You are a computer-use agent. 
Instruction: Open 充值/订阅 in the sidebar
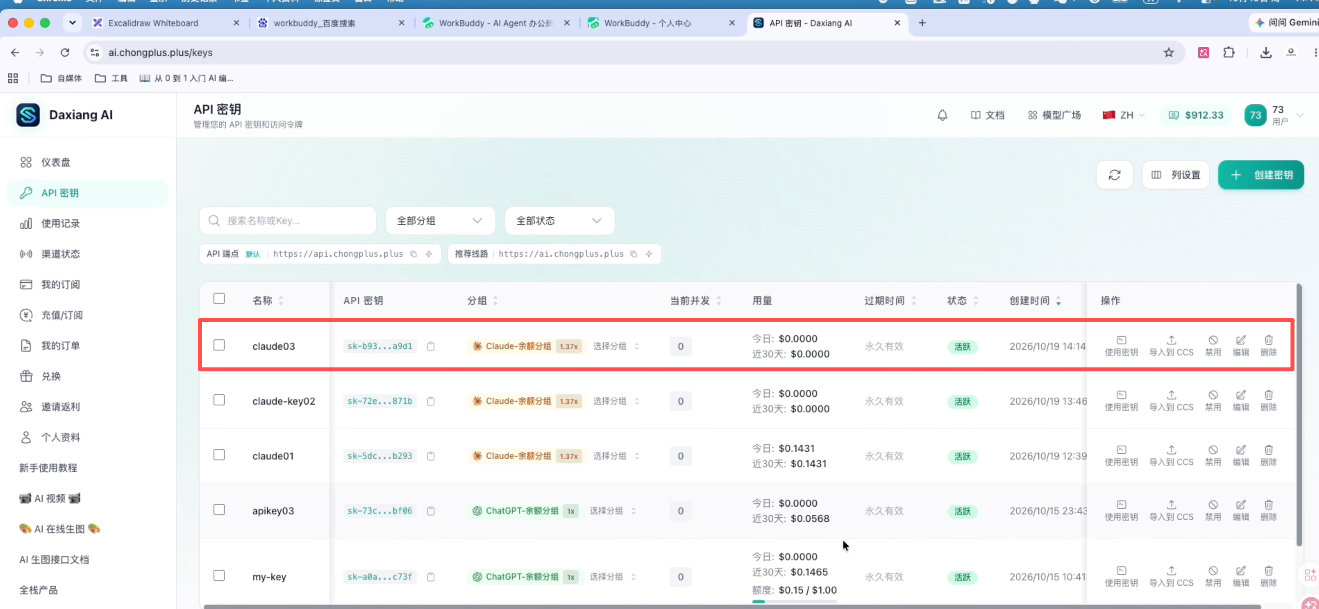(87, 315)
